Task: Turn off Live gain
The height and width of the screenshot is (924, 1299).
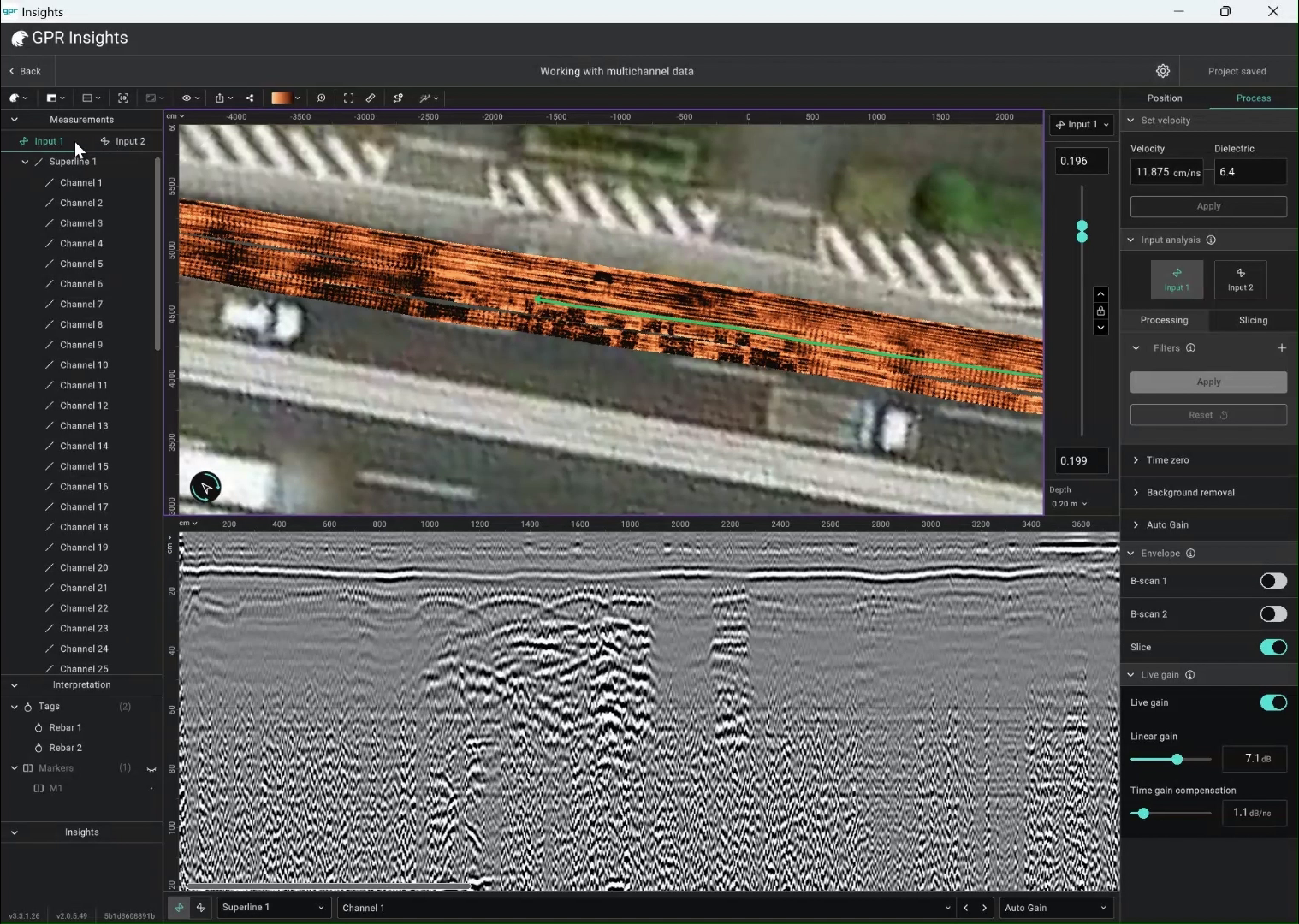Action: (x=1273, y=702)
